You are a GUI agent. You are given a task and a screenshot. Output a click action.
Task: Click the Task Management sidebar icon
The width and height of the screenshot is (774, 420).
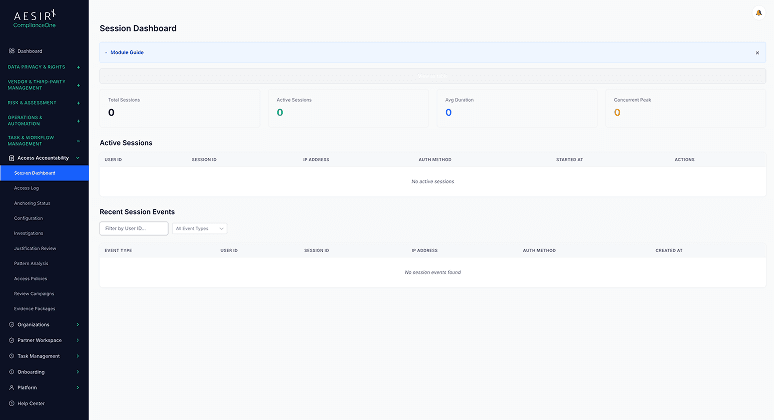tap(12, 356)
